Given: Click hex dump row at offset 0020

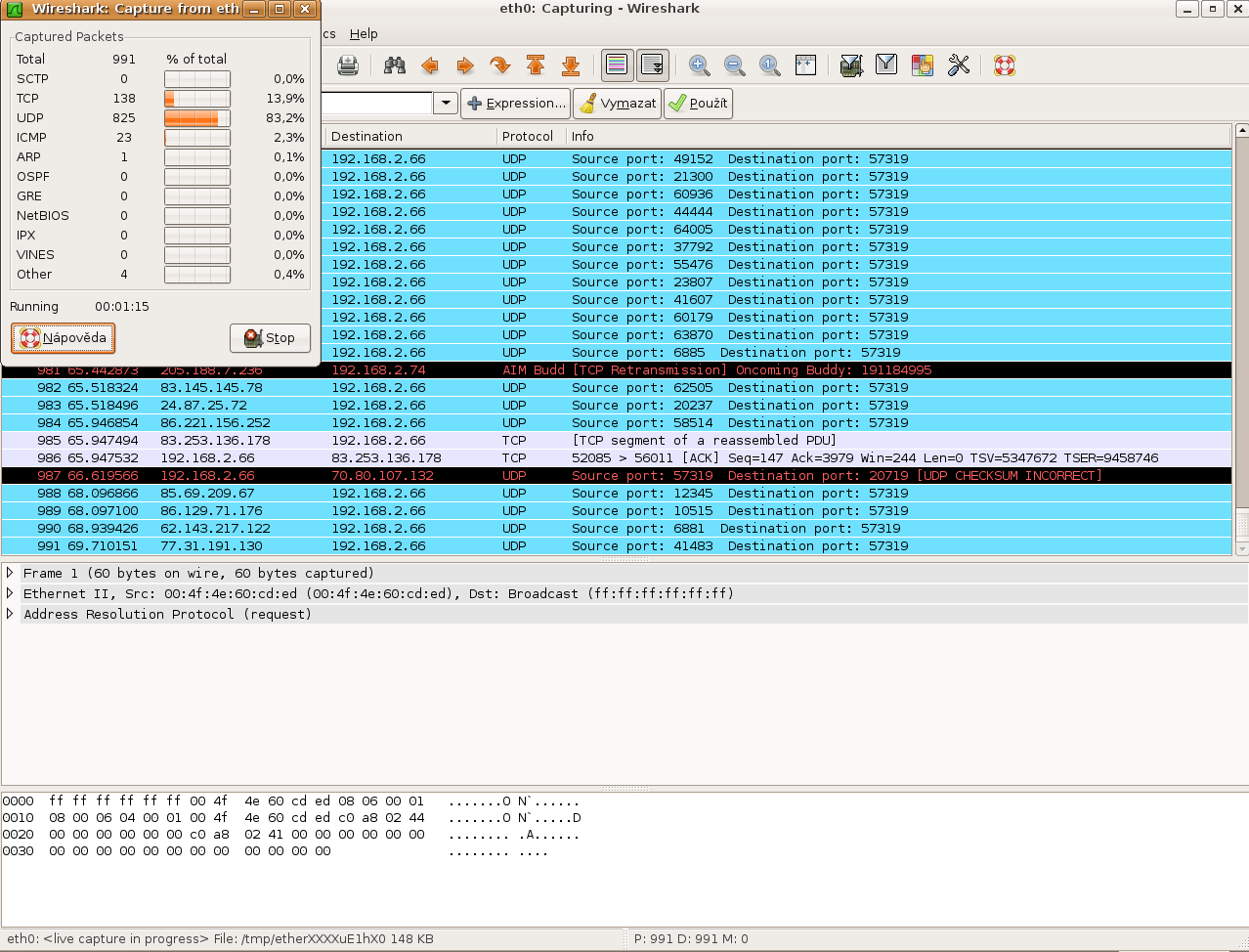Looking at the screenshot, I should (292, 836).
